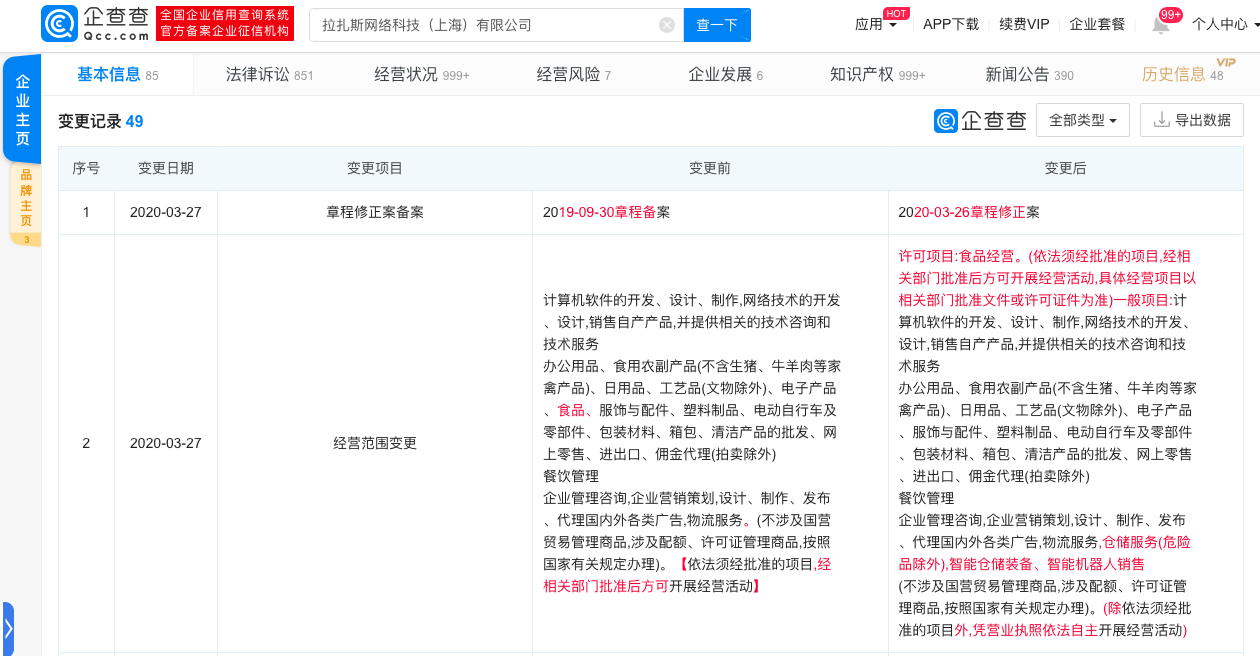
Task: Switch to 法律诉讼 tab
Action: [270, 74]
